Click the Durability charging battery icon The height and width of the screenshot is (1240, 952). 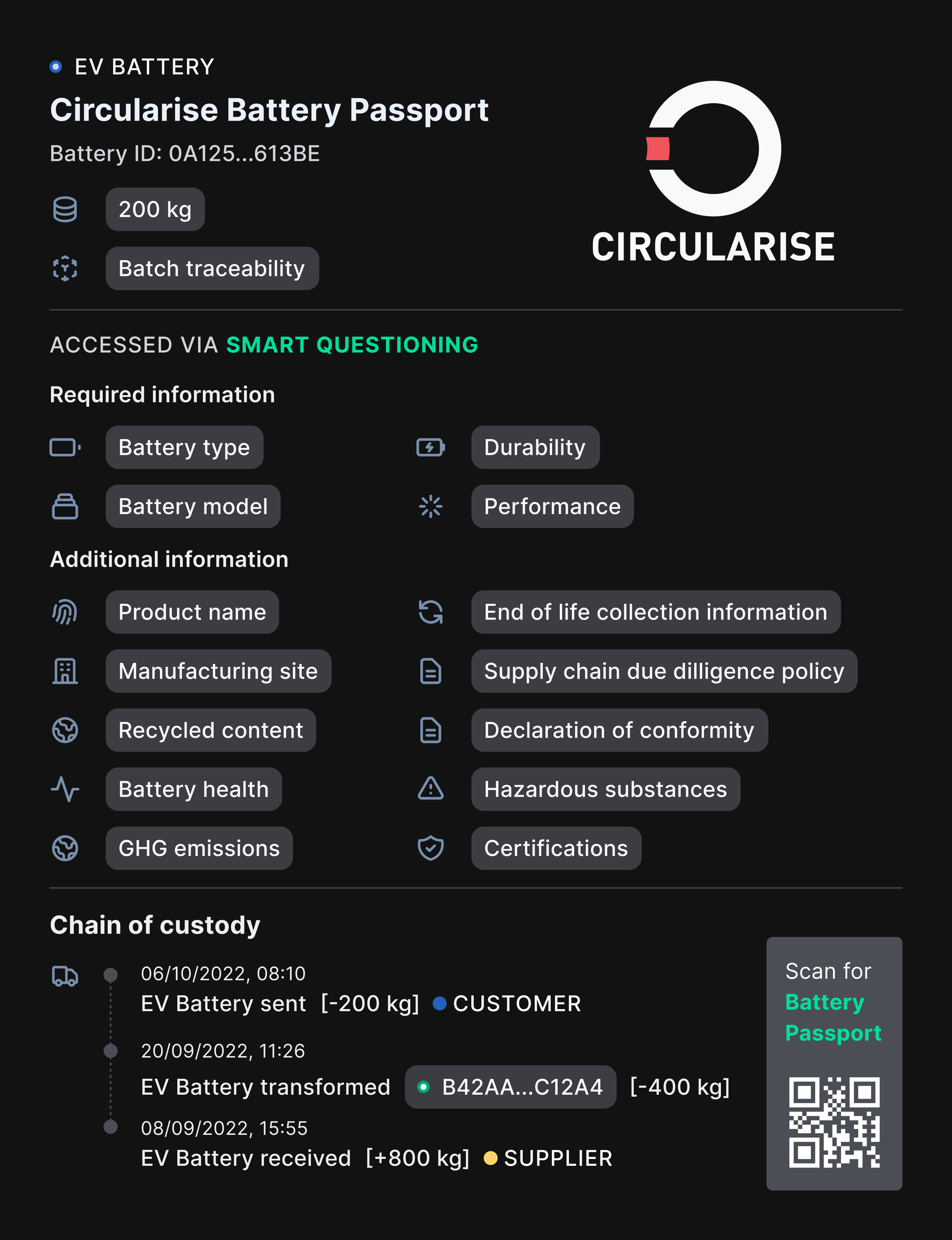point(431,447)
